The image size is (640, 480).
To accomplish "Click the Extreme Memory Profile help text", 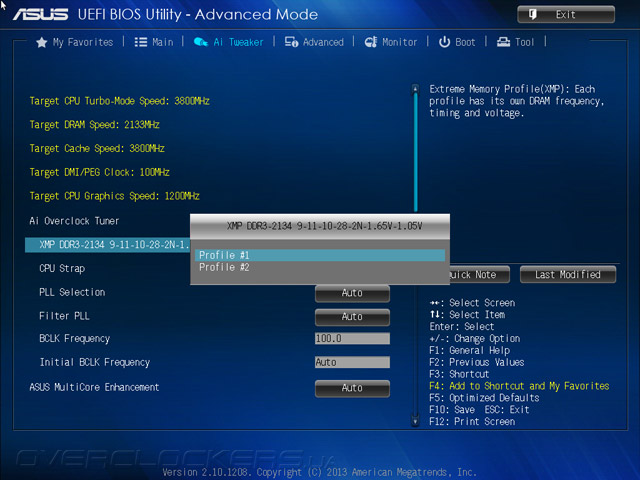I will [516, 101].
